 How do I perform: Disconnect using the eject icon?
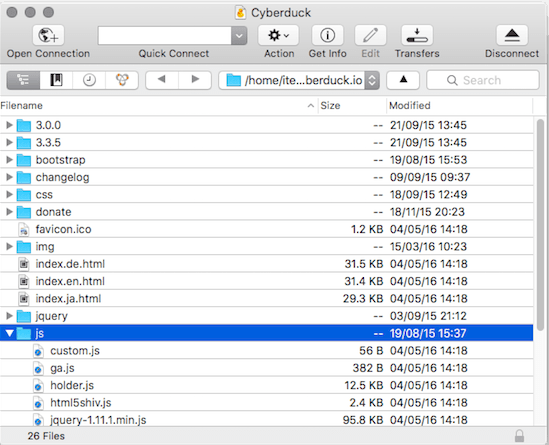click(x=512, y=35)
